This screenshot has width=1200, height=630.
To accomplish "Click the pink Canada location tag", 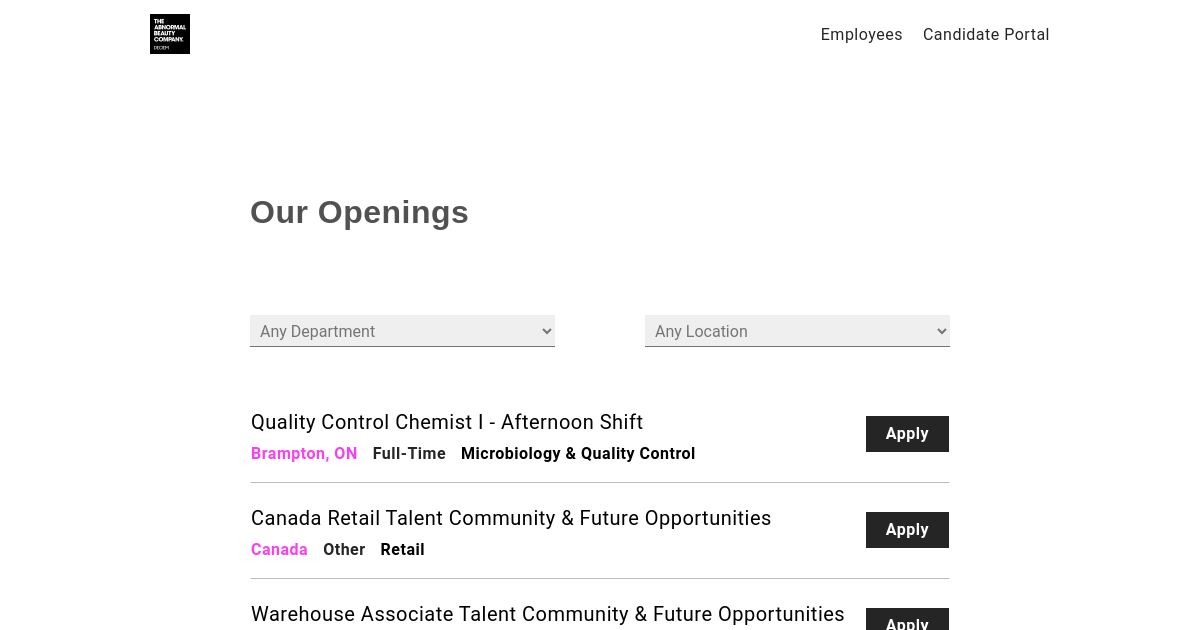I will (279, 550).
